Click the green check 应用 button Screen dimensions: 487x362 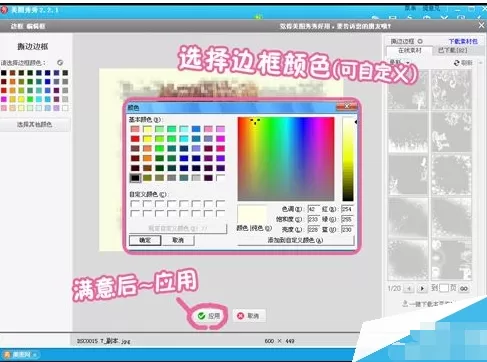point(209,315)
